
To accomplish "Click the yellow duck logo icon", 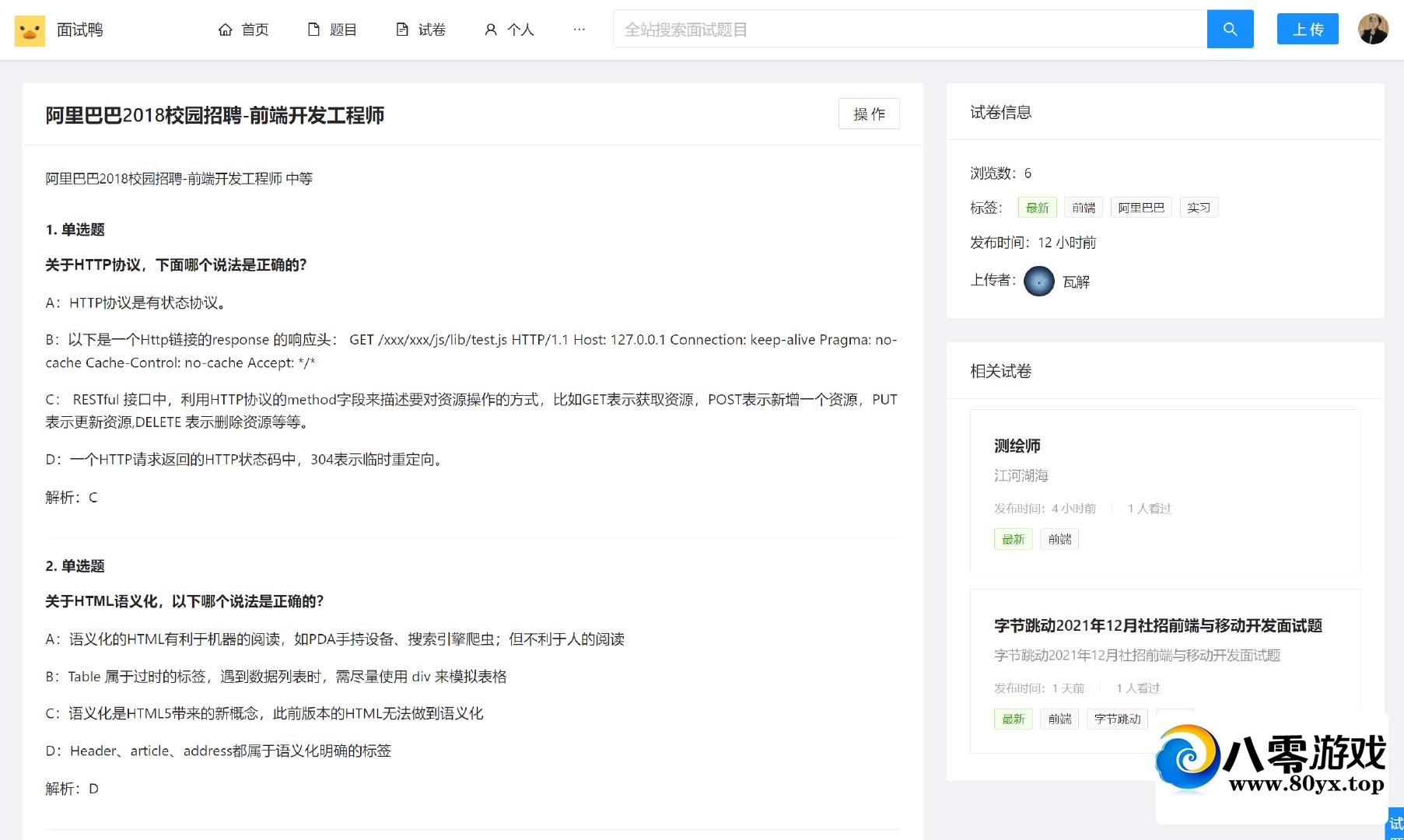I will (30, 30).
